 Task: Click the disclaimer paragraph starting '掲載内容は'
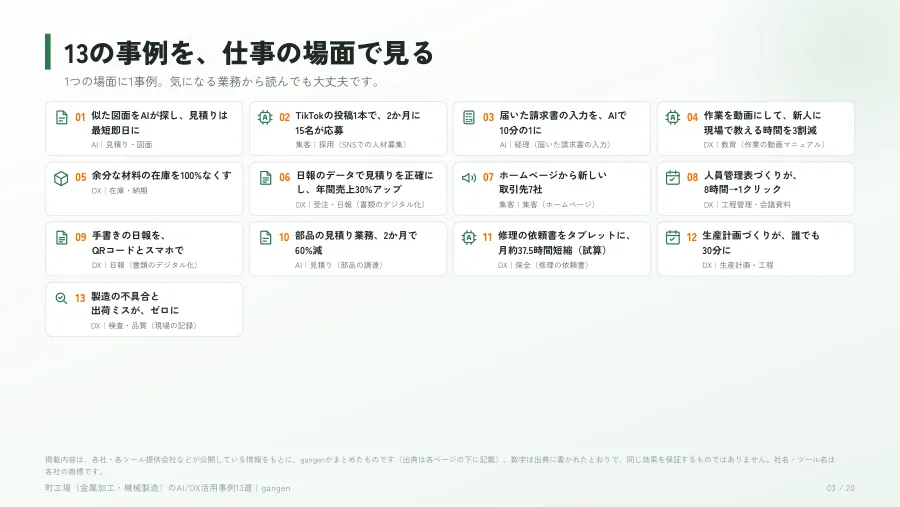[440, 465]
